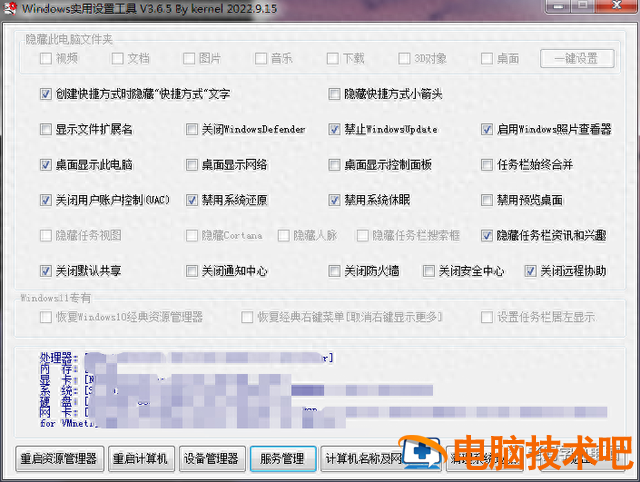The image size is (640, 482).
Task: Uncheck 隐藏任务栏资讯和兴趣
Action: pos(487,235)
